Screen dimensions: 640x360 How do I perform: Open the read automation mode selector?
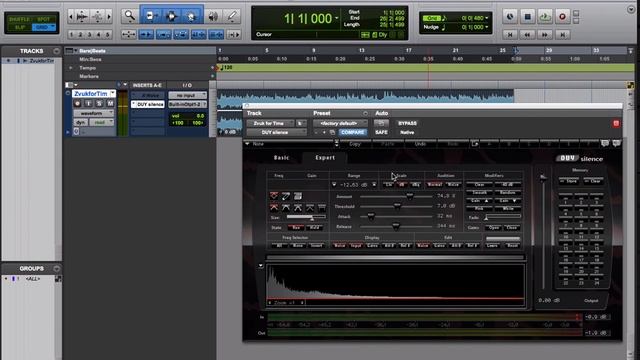(x=101, y=122)
